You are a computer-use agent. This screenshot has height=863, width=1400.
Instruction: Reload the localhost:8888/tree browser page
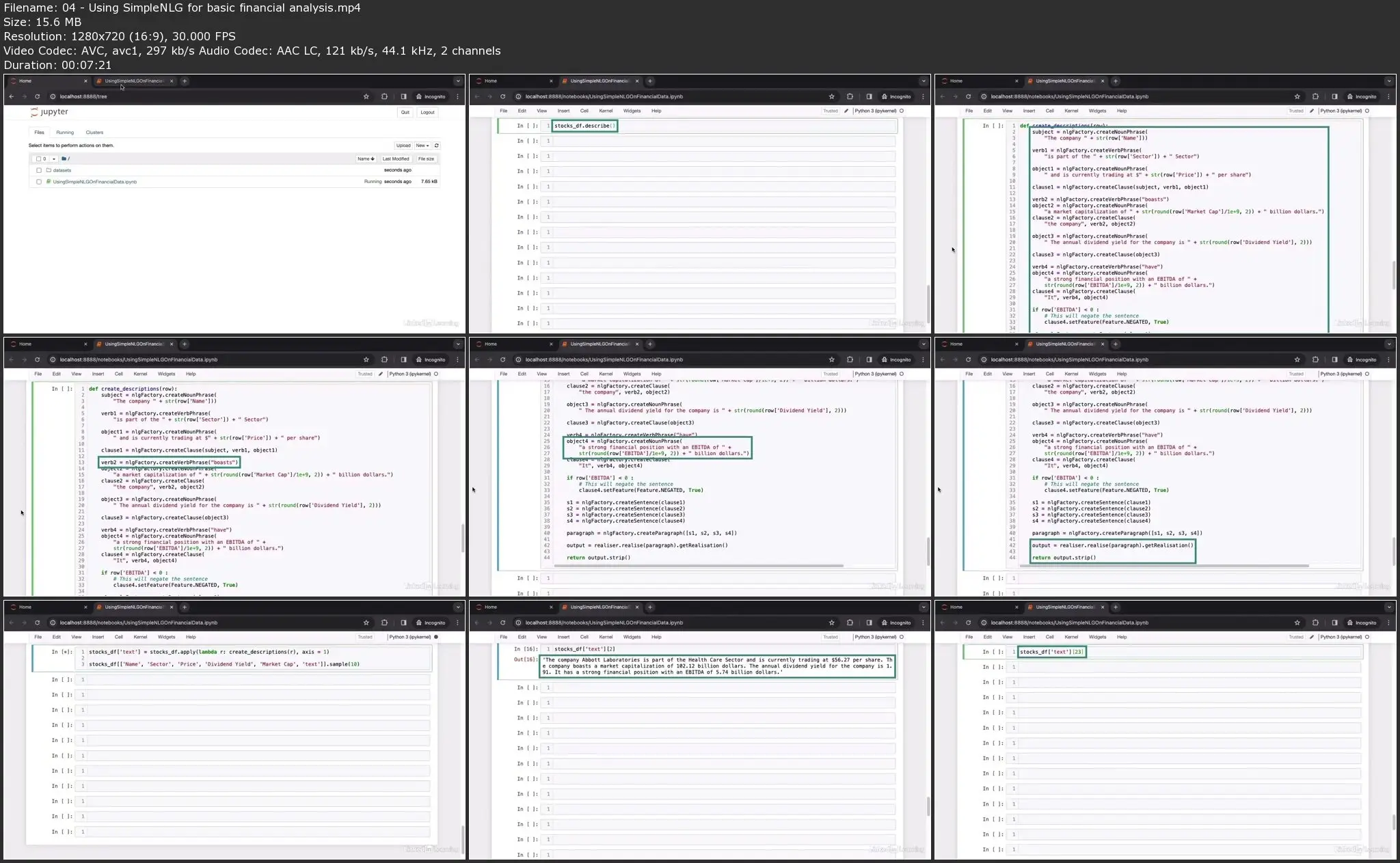click(x=37, y=96)
